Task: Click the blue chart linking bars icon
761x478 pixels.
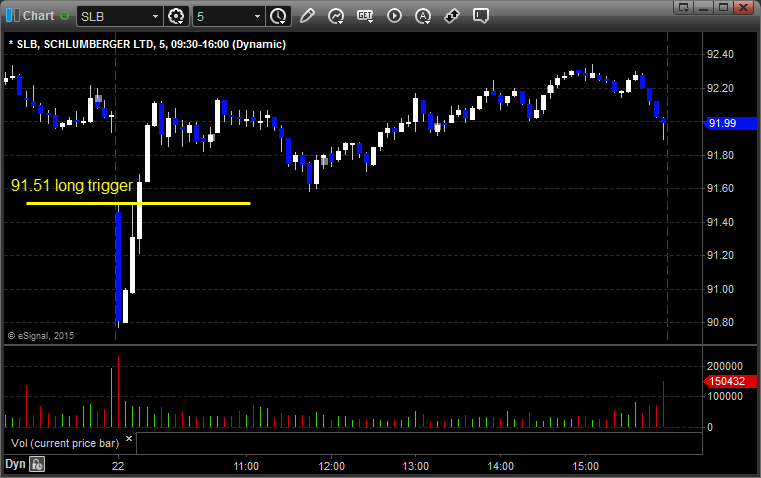Action: [x=13, y=16]
